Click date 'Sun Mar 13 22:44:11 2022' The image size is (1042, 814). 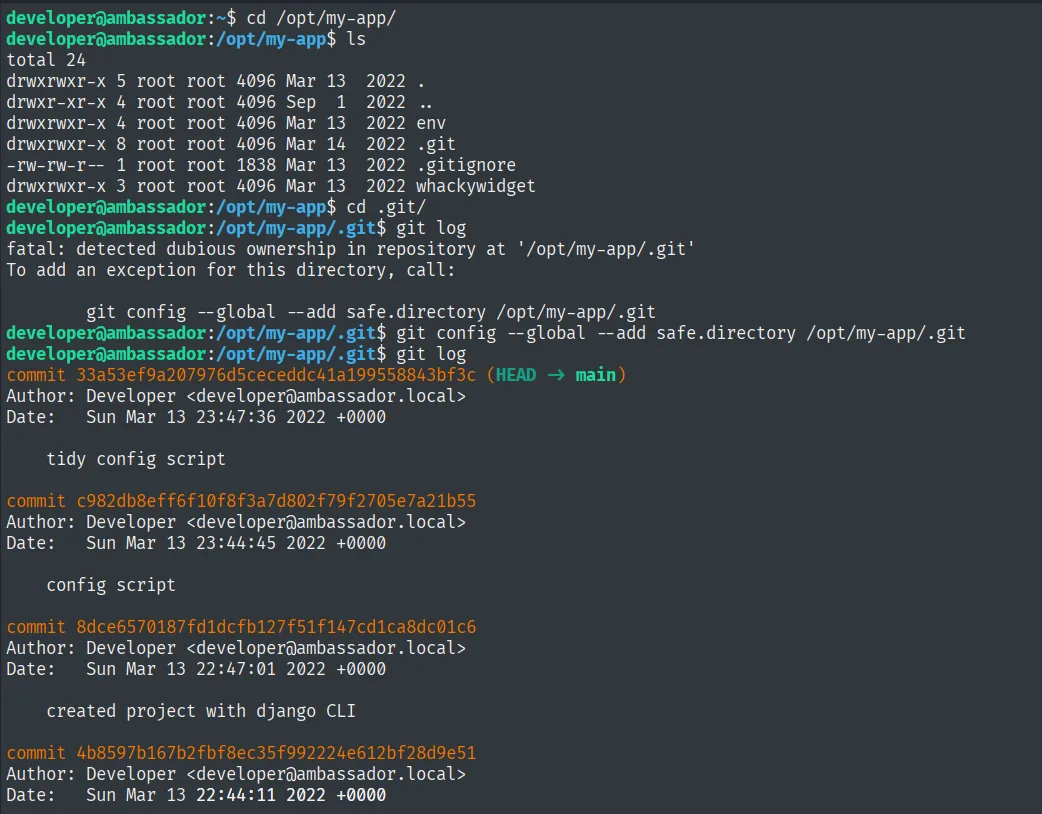(x=206, y=795)
